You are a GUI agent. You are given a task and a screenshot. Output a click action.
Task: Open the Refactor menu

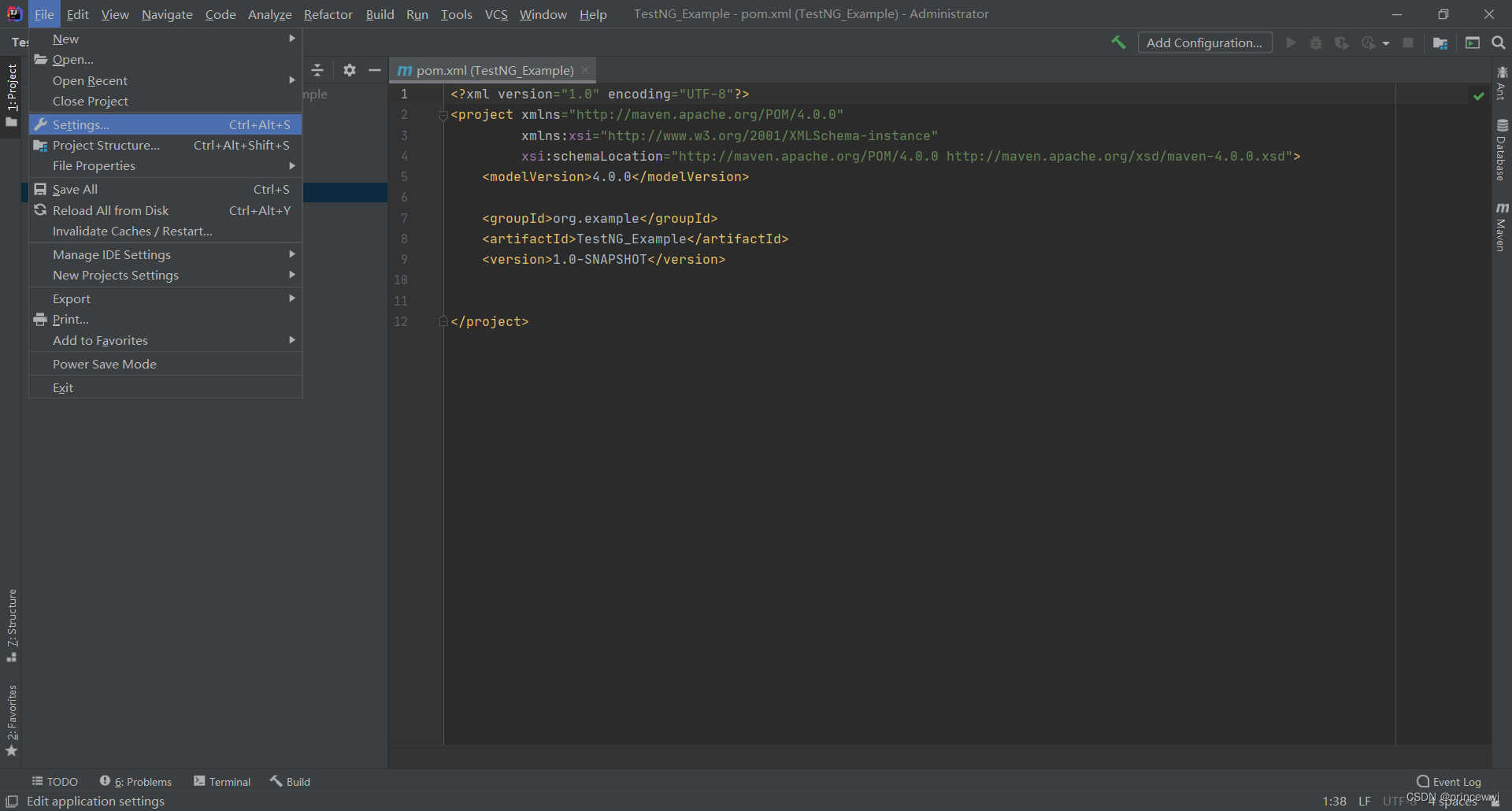point(328,14)
